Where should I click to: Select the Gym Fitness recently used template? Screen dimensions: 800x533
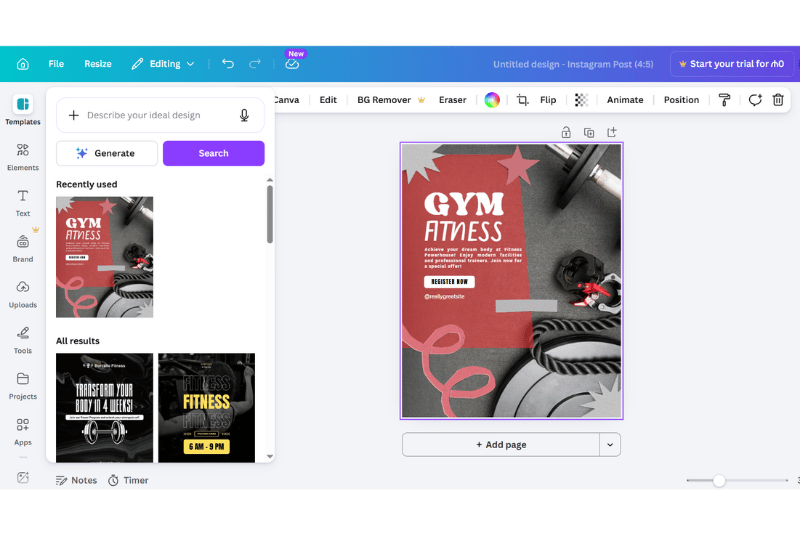[x=105, y=257]
